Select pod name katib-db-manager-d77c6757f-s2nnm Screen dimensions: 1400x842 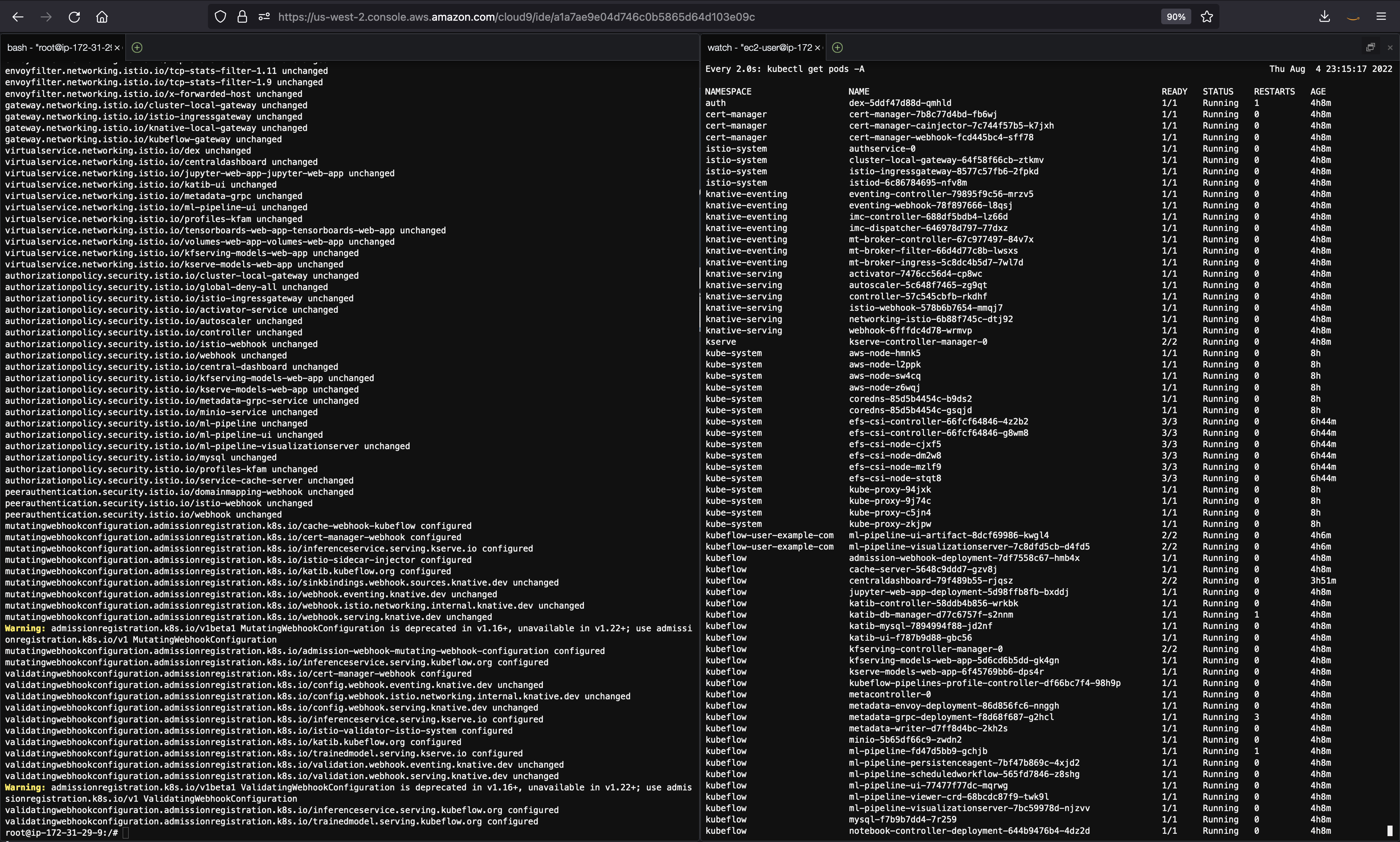tap(931, 614)
